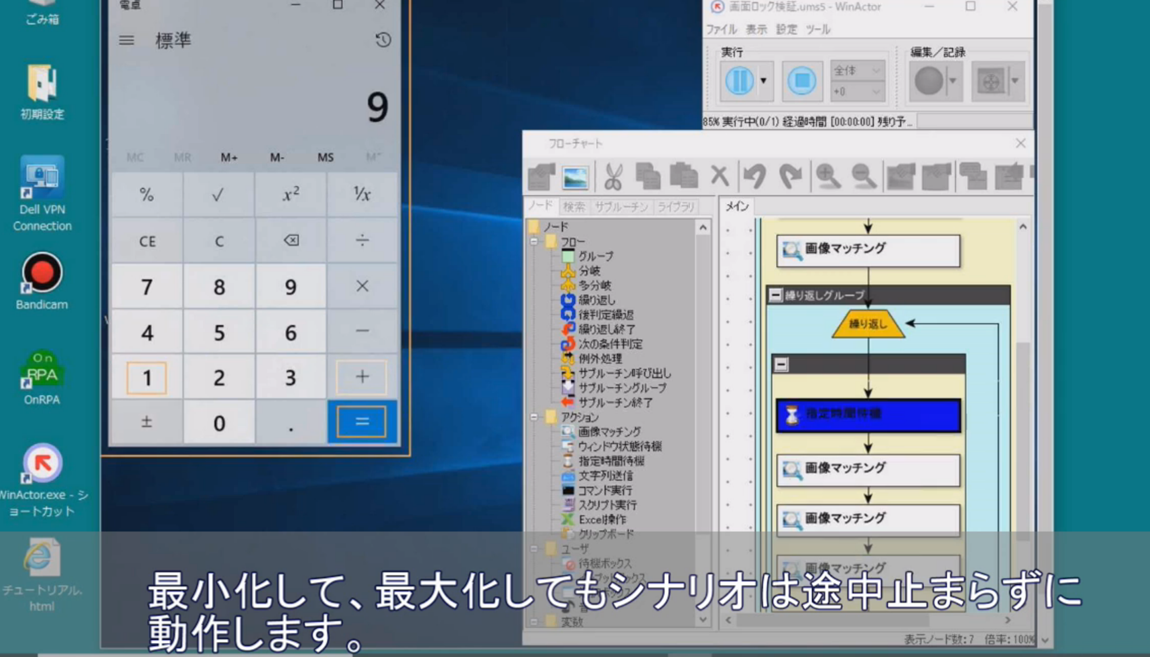The width and height of the screenshot is (1150, 657).
Task: Click the calculator divide key
Action: (x=362, y=241)
